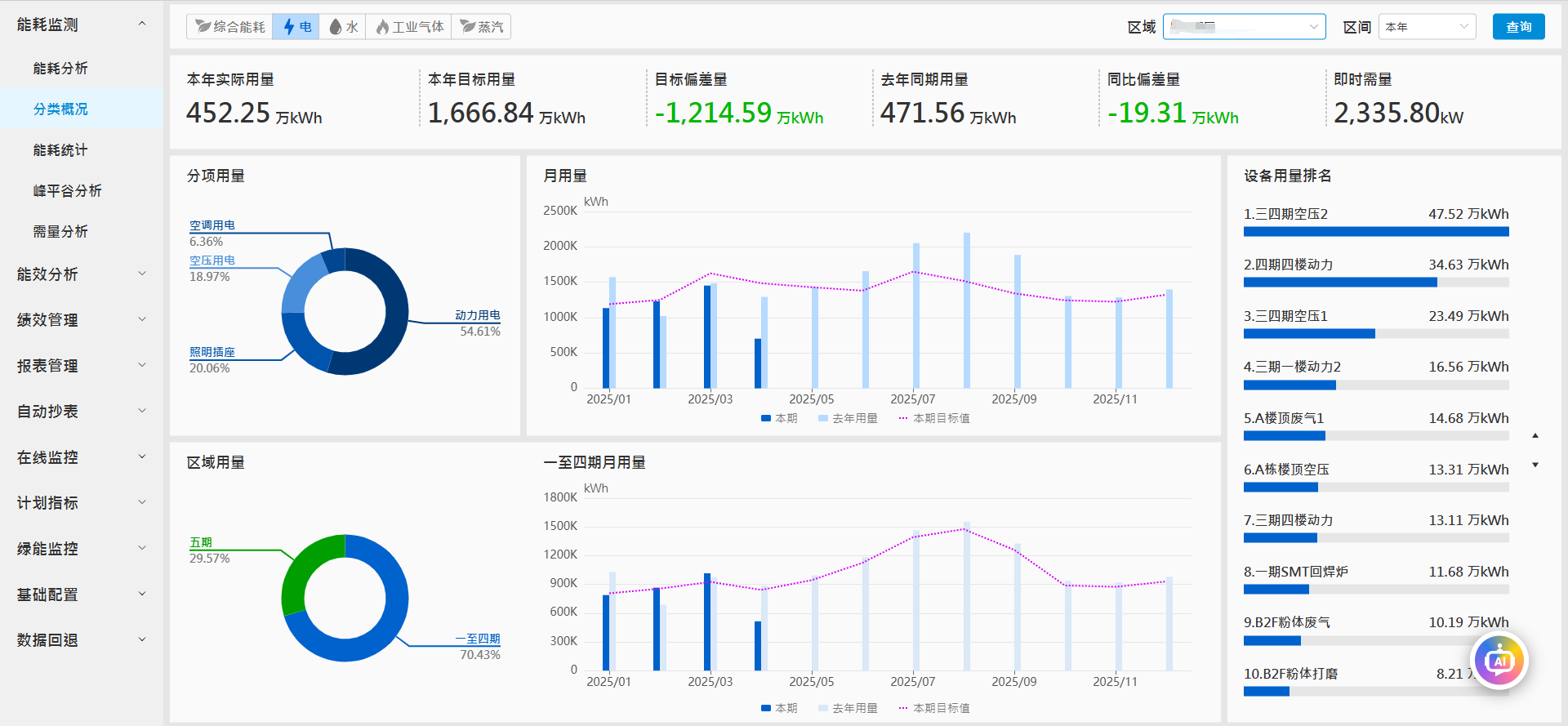The width and height of the screenshot is (1568, 726).
Task: Select the 综合能耗 leaf icon tab
Action: pyautogui.click(x=204, y=27)
